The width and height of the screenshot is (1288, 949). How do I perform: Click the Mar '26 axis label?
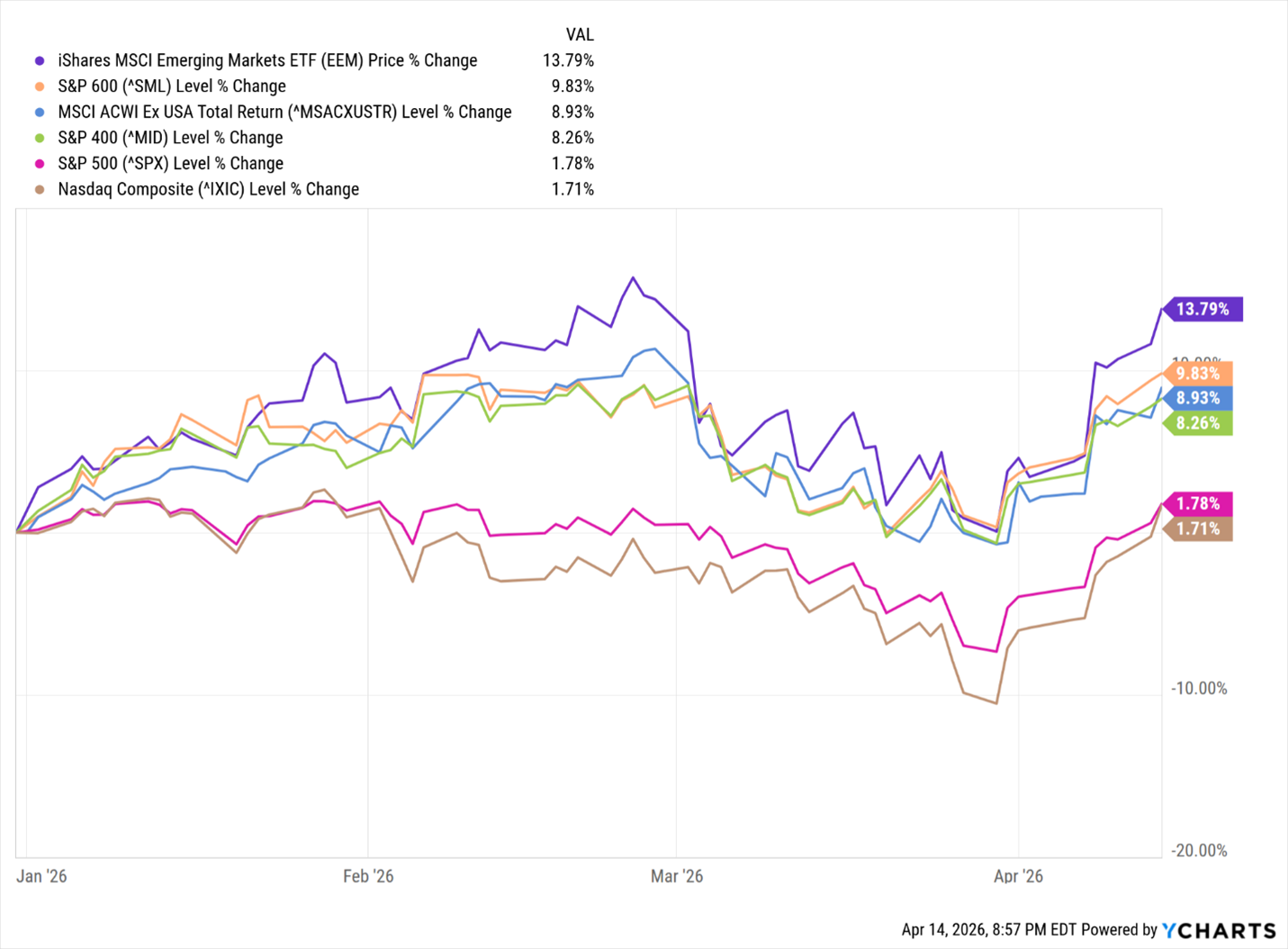(x=677, y=876)
